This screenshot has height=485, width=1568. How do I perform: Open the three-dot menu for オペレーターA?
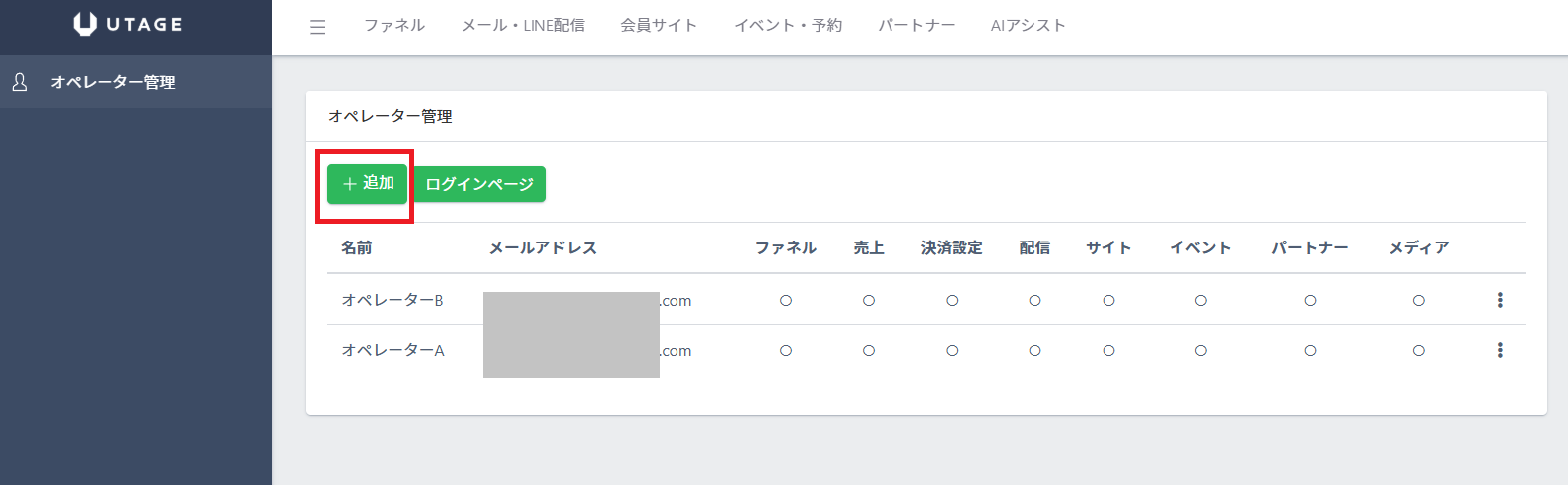[1500, 350]
